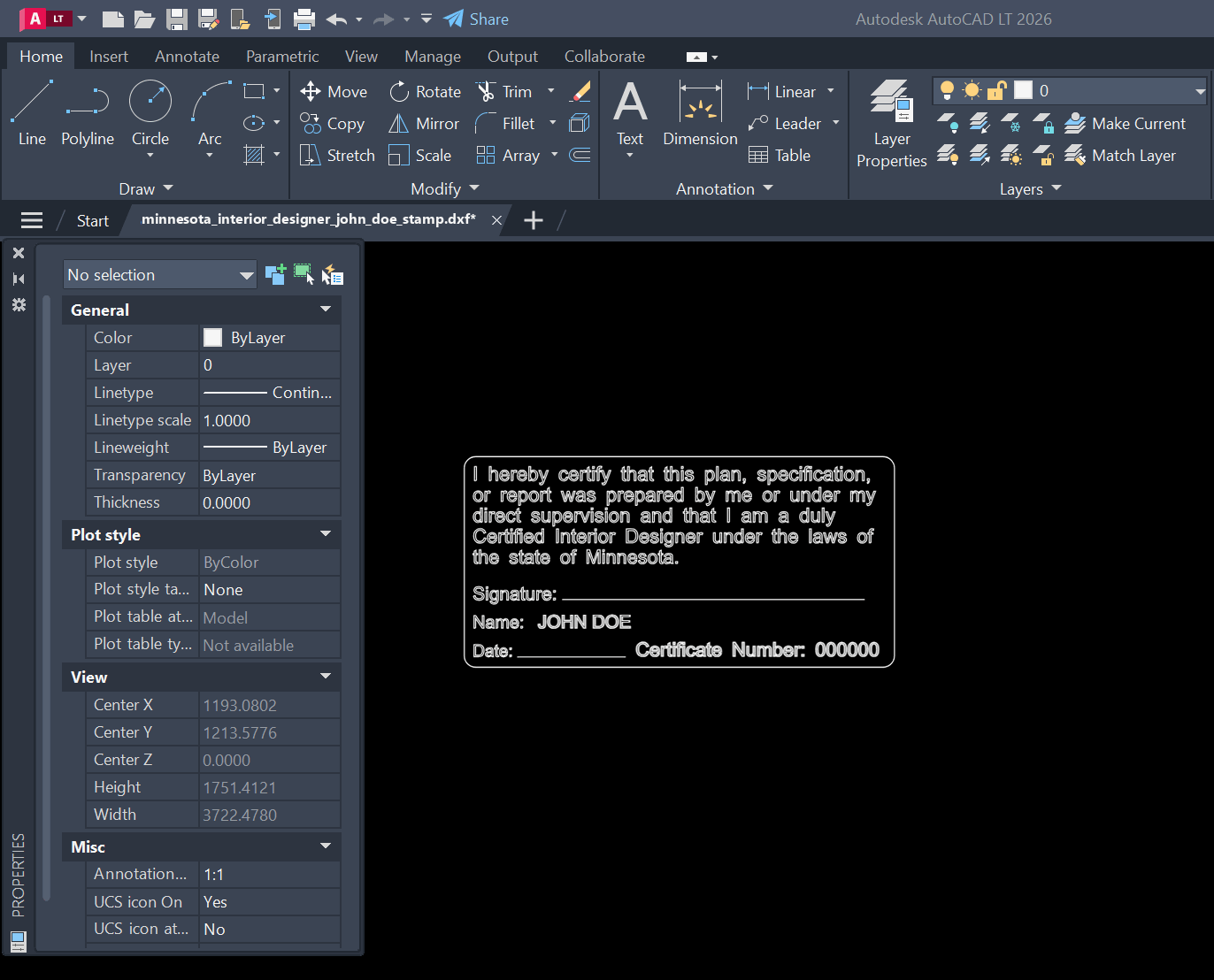Open the No selection dropdown

click(160, 274)
